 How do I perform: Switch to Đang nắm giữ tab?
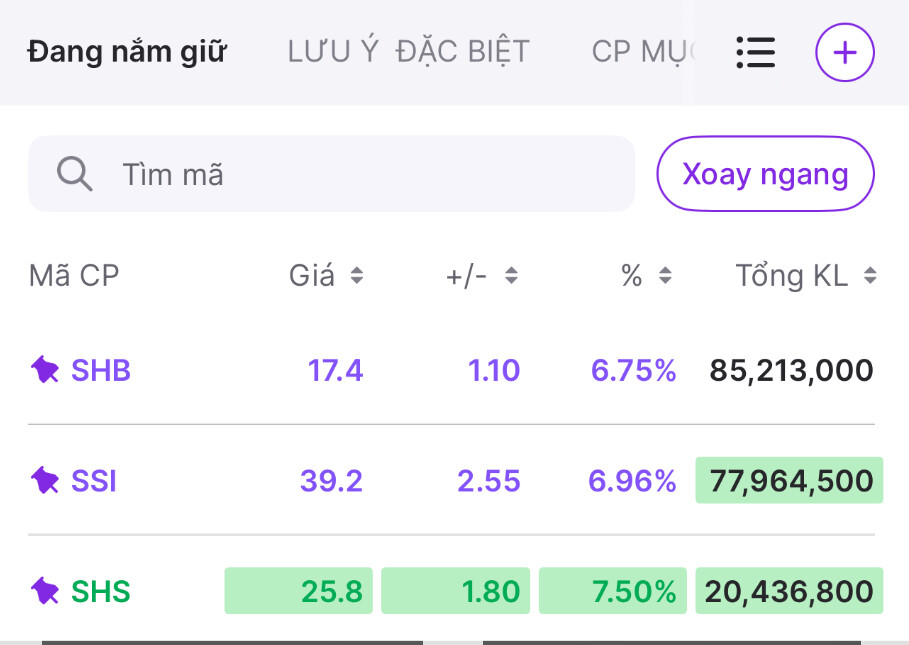pyautogui.click(x=127, y=51)
